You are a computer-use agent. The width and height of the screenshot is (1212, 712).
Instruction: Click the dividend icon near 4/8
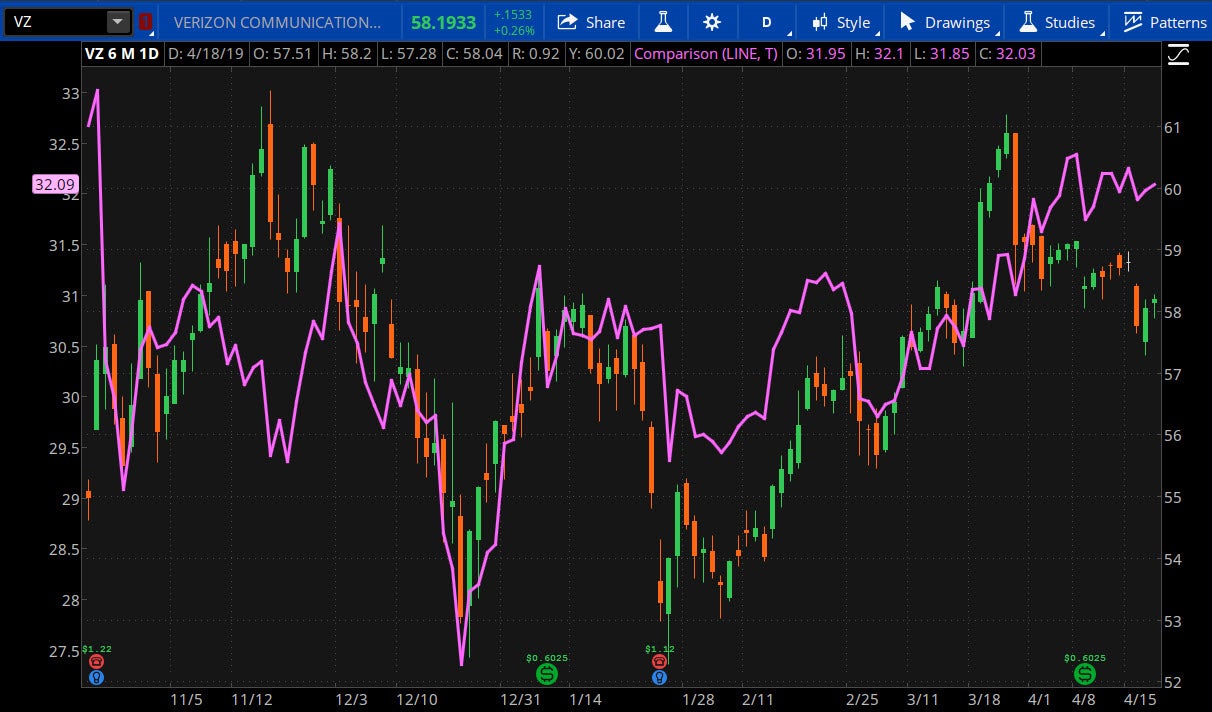(1084, 674)
